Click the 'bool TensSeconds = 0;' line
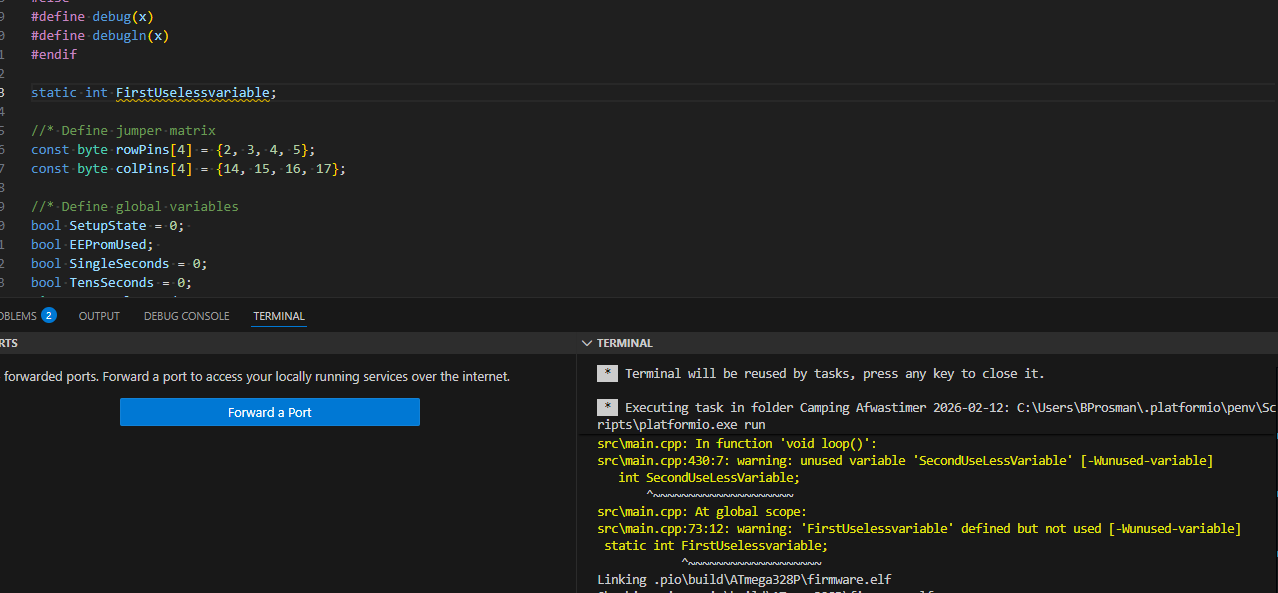Image resolution: width=1278 pixels, height=593 pixels. click(111, 282)
